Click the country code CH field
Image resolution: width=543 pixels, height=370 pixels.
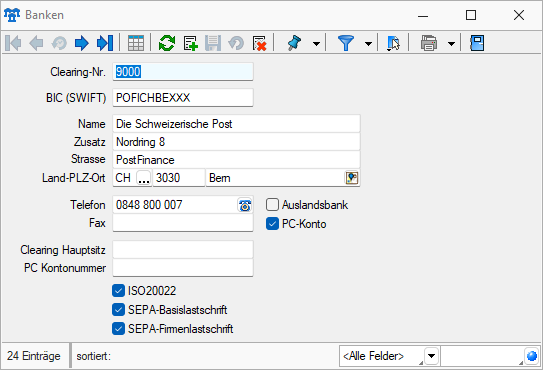pos(125,178)
